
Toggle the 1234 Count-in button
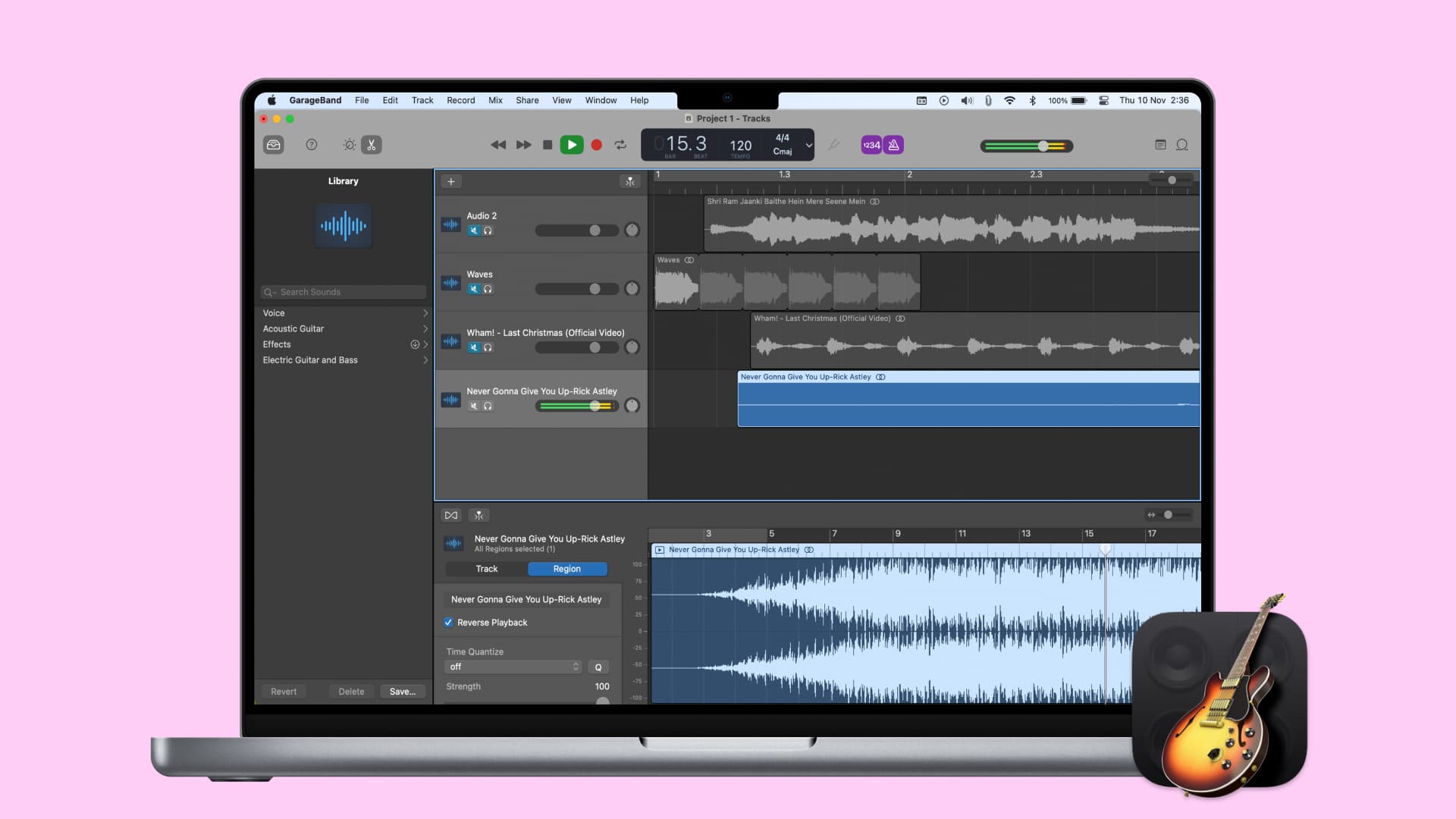[x=871, y=145]
